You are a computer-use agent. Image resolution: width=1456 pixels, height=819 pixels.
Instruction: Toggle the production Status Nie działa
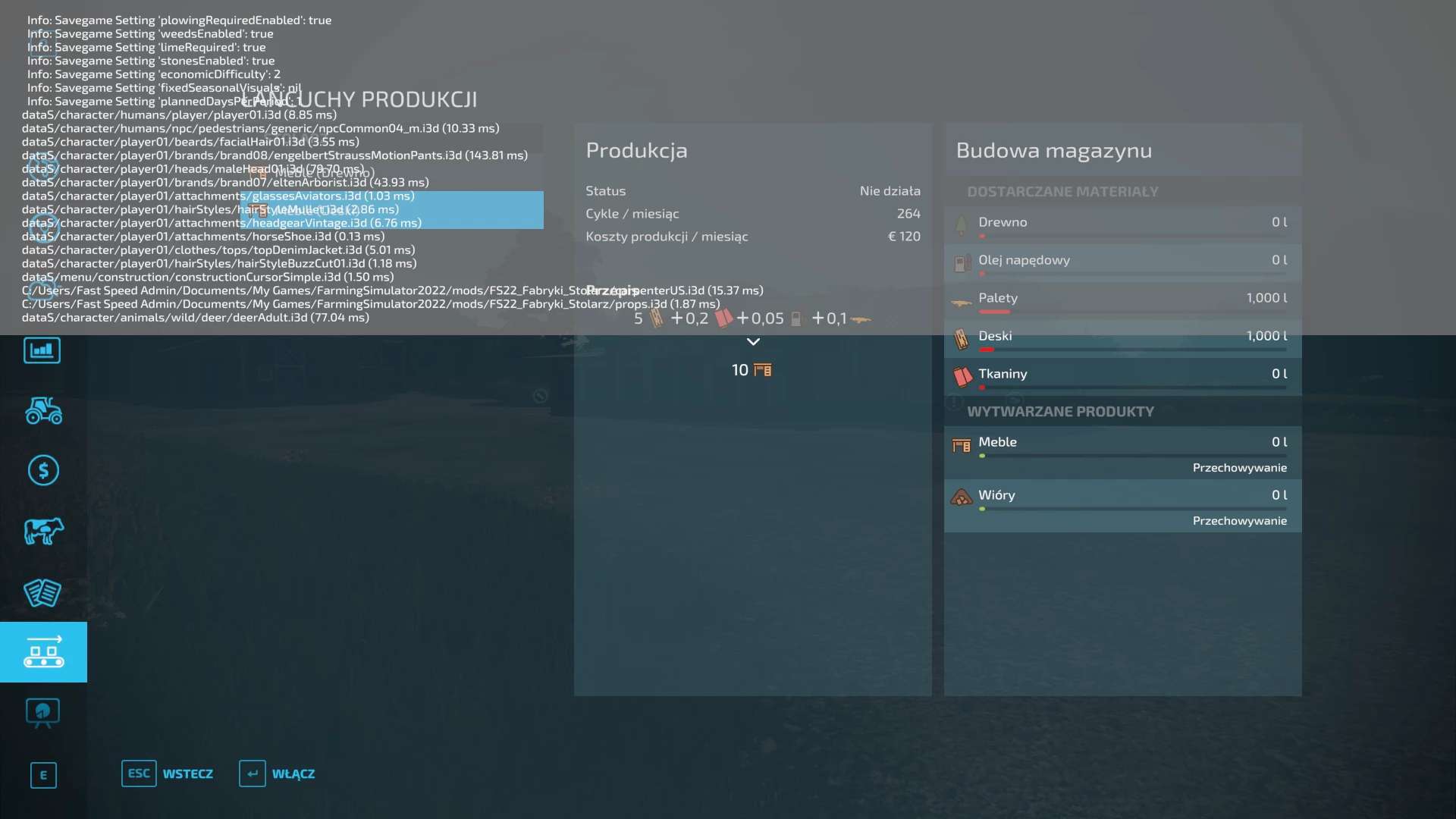(890, 191)
